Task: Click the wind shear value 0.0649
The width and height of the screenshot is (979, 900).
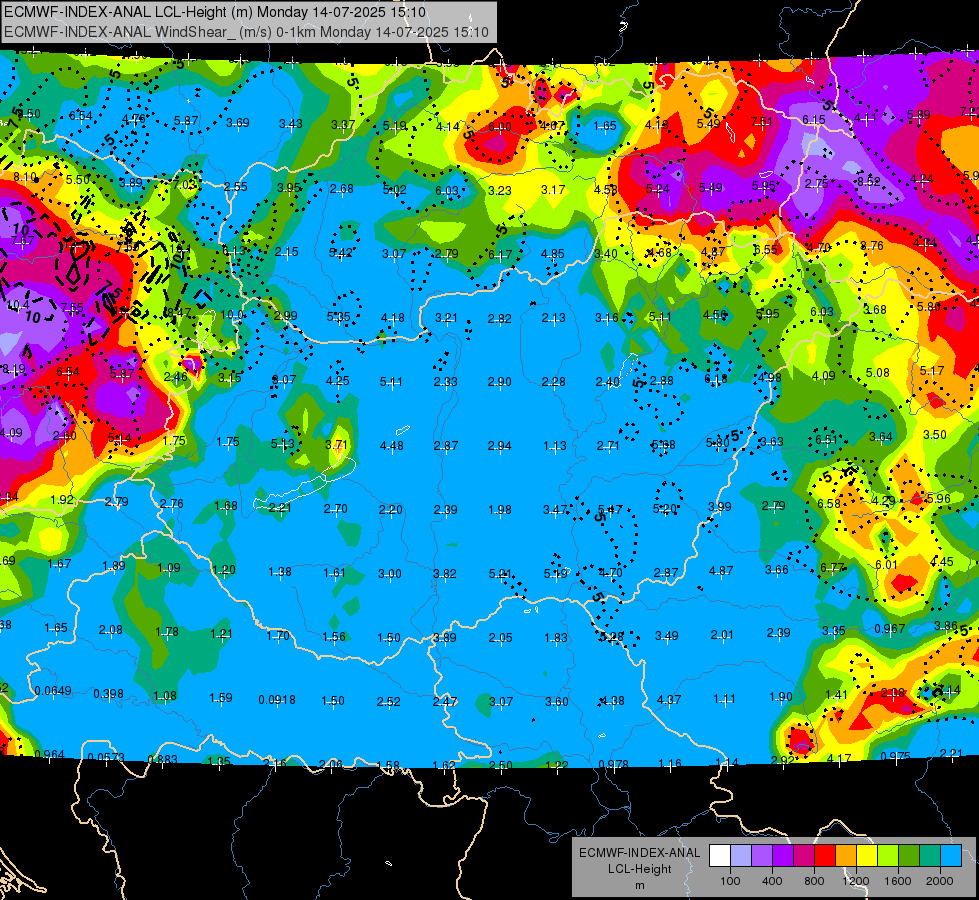Action: (53, 691)
